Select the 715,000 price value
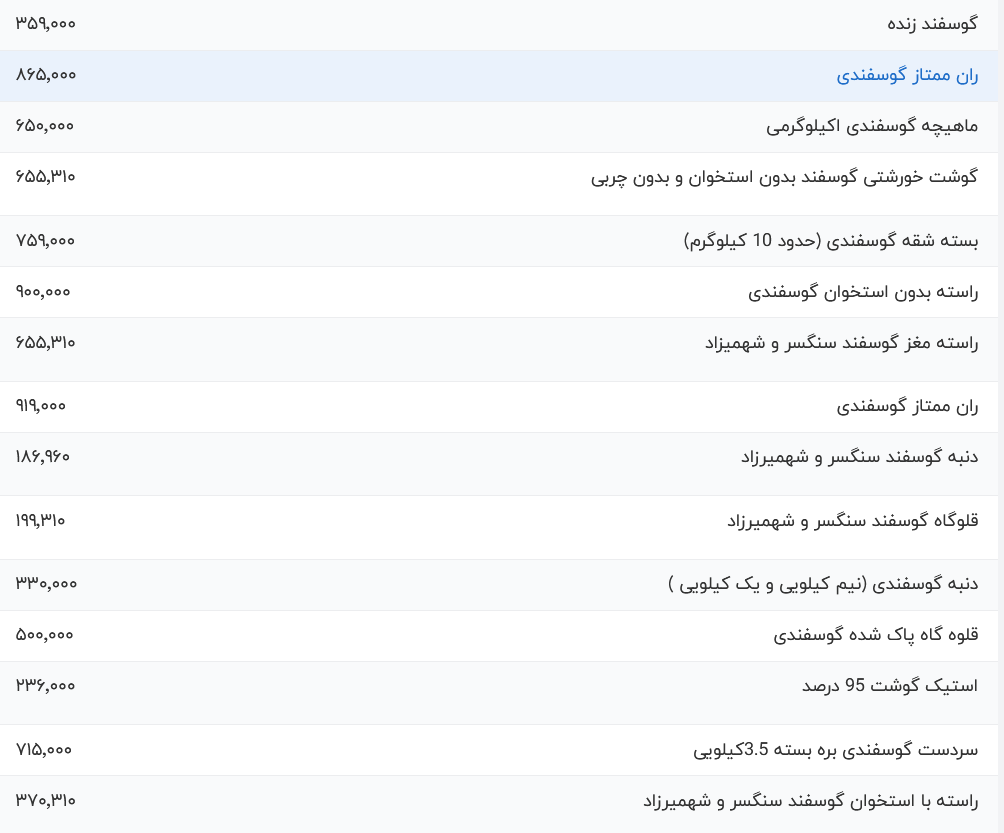1004x833 pixels. click(x=44, y=749)
